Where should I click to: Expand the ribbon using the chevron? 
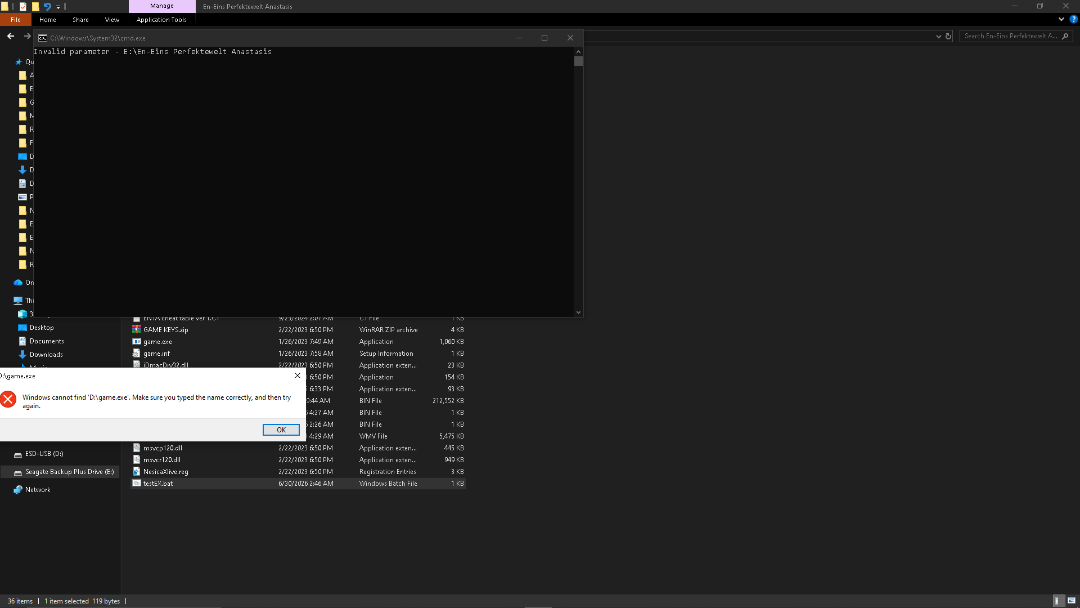(x=1061, y=19)
